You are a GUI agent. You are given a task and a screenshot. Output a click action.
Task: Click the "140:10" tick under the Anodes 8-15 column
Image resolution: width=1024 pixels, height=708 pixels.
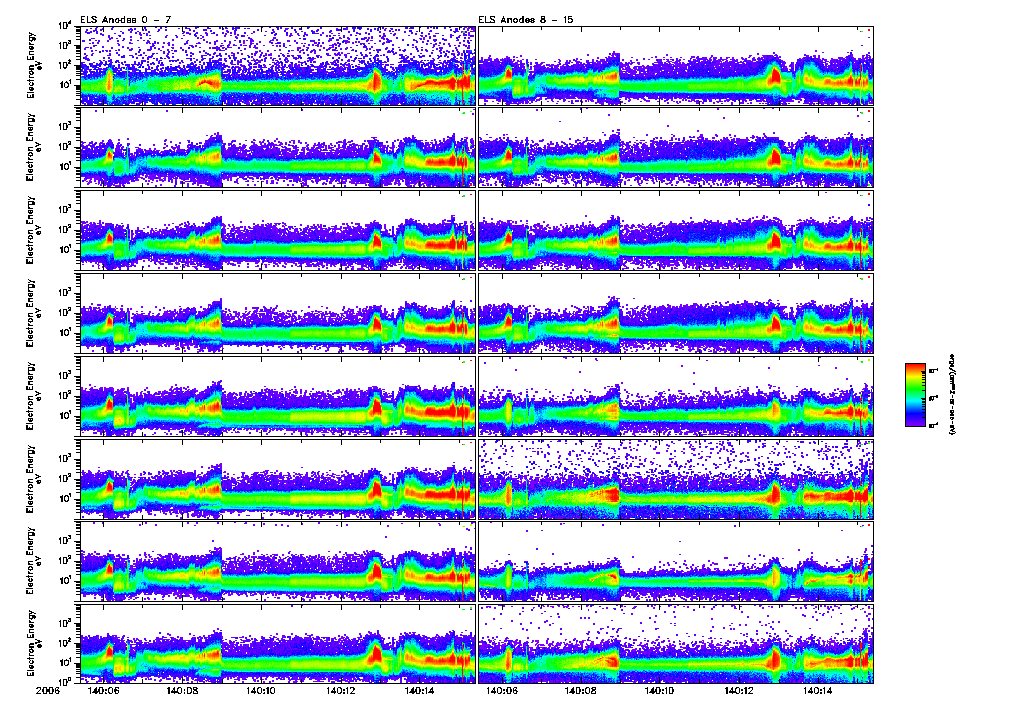click(x=659, y=691)
